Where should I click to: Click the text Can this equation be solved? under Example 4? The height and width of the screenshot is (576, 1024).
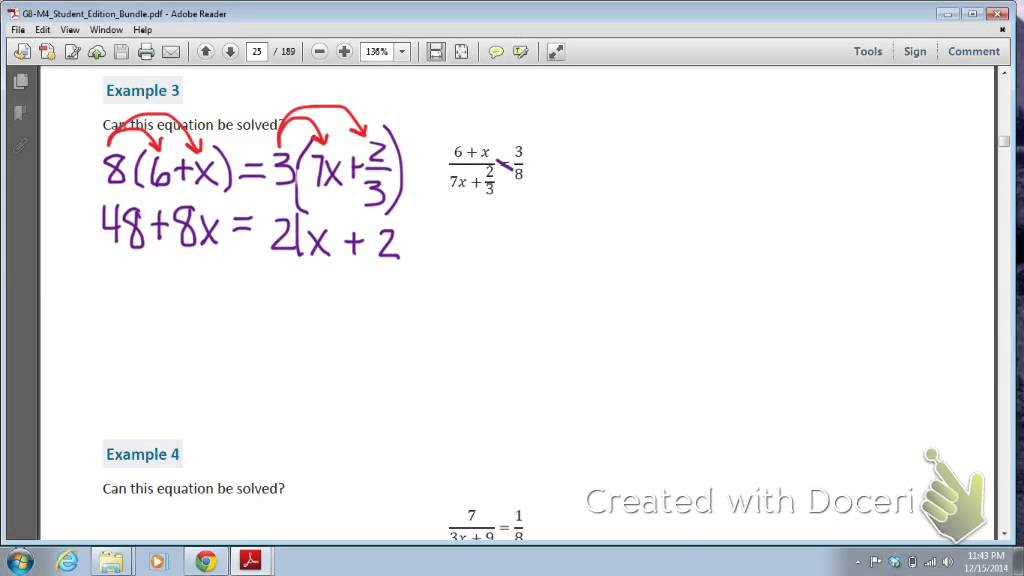[x=193, y=488]
